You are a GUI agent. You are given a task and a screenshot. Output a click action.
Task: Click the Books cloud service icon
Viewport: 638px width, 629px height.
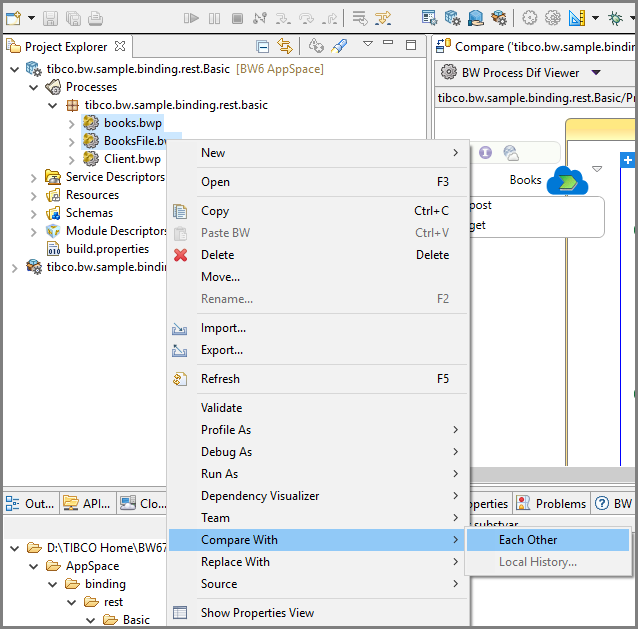point(567,180)
